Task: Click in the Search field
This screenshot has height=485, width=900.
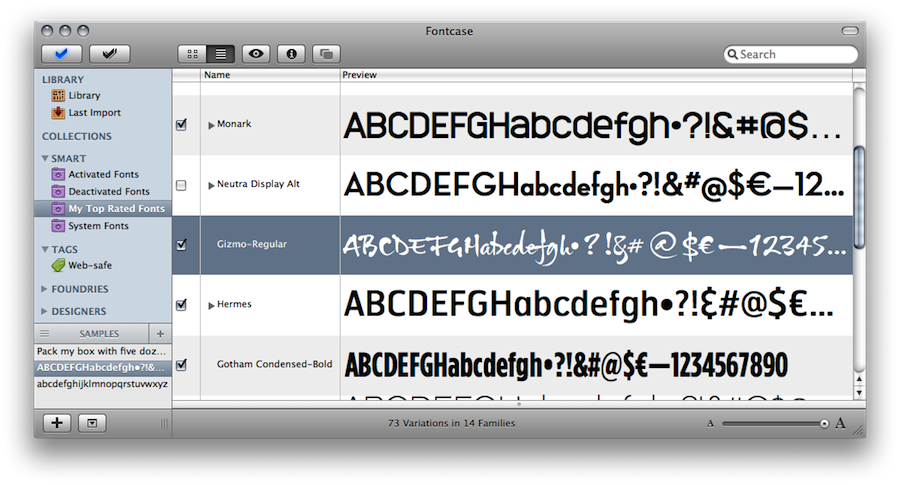Action: tap(790, 54)
